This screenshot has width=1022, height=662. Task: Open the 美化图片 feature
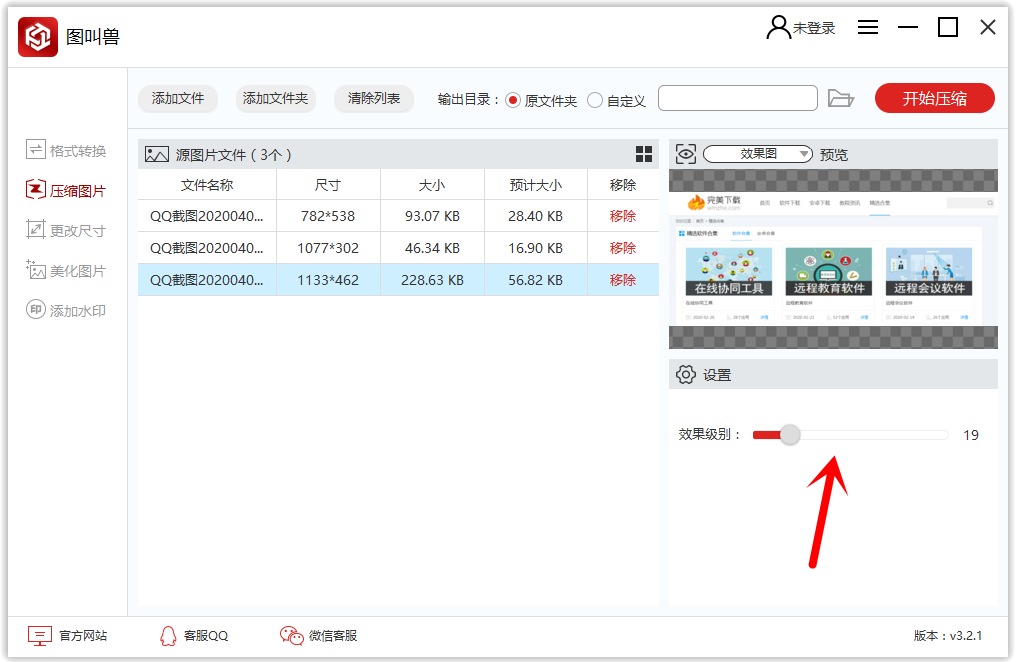click(x=66, y=270)
